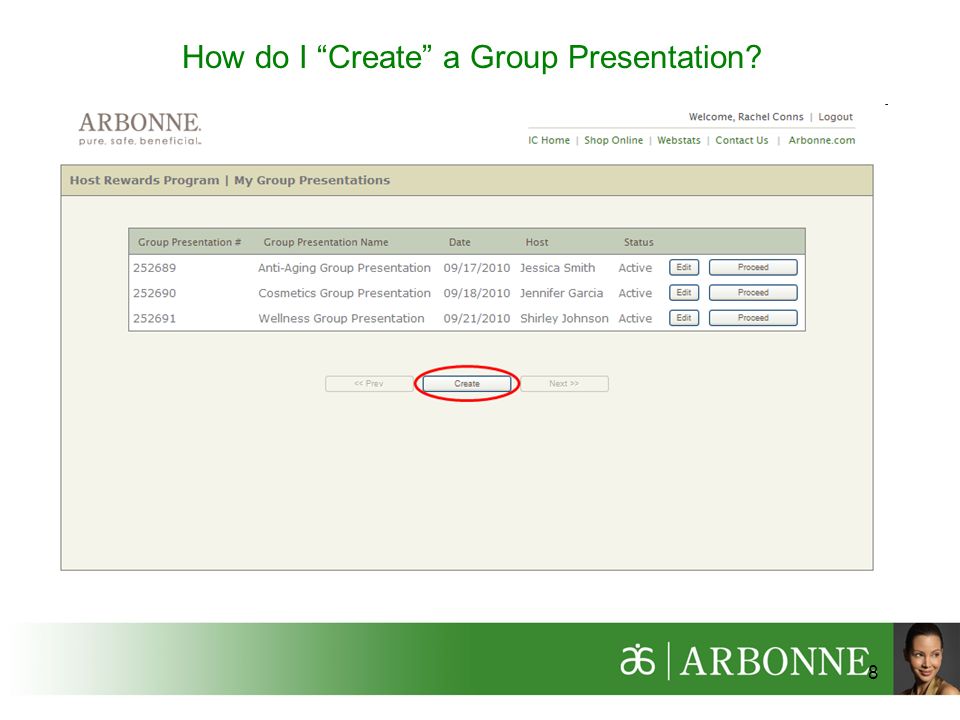Click the My Group Presentations heading
Viewport: 960px width, 720px height.
[x=312, y=180]
